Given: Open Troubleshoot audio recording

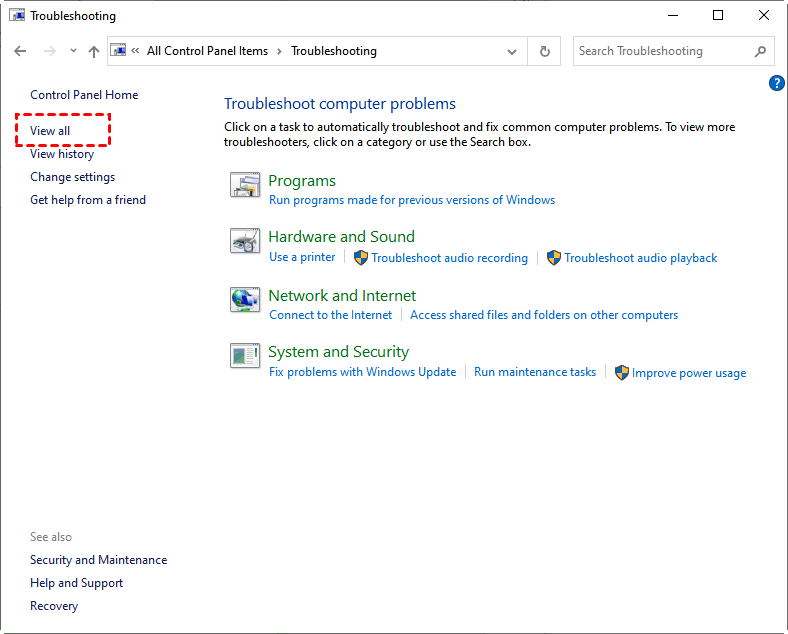Looking at the screenshot, I should pos(449,258).
